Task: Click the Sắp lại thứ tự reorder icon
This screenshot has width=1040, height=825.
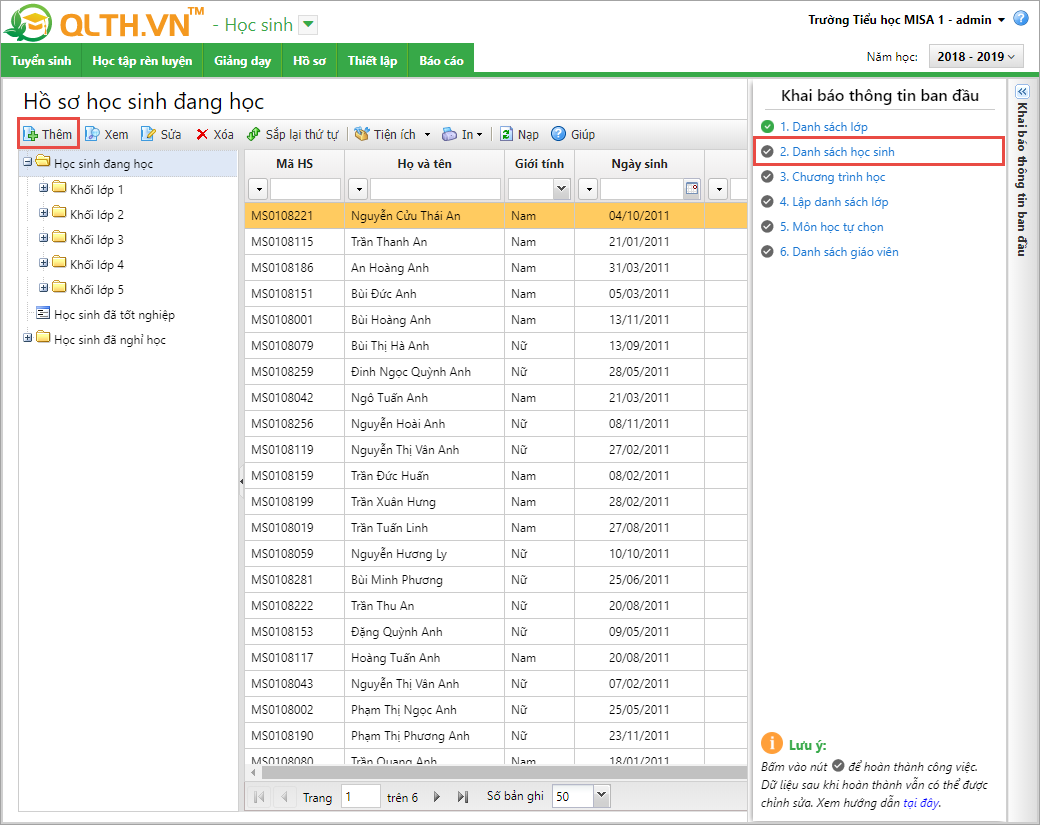Action: 254,134
